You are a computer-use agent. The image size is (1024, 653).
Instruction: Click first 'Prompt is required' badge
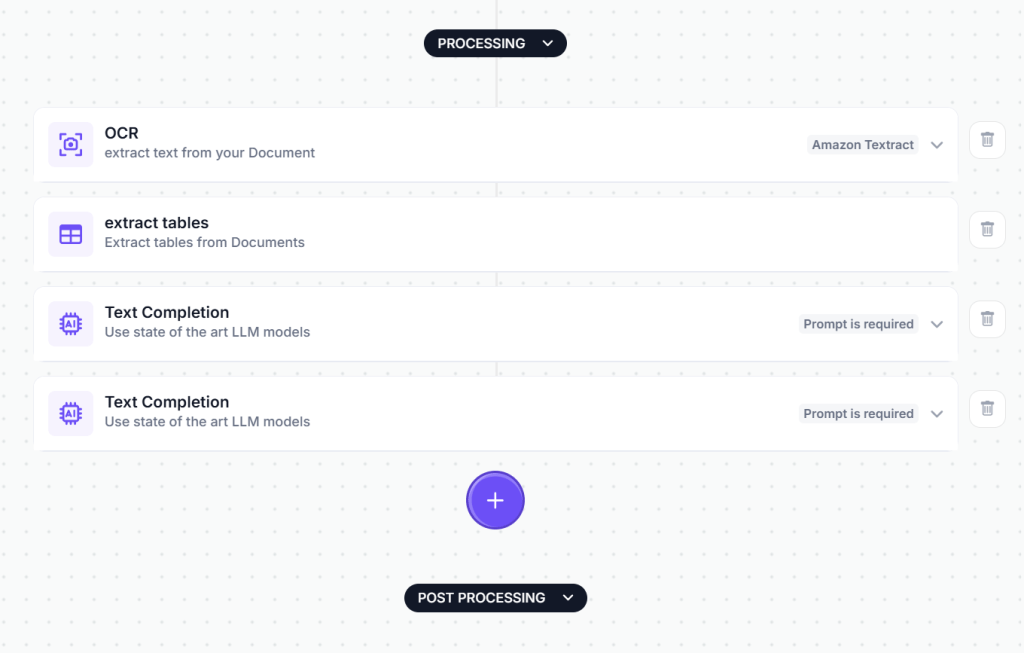point(858,324)
